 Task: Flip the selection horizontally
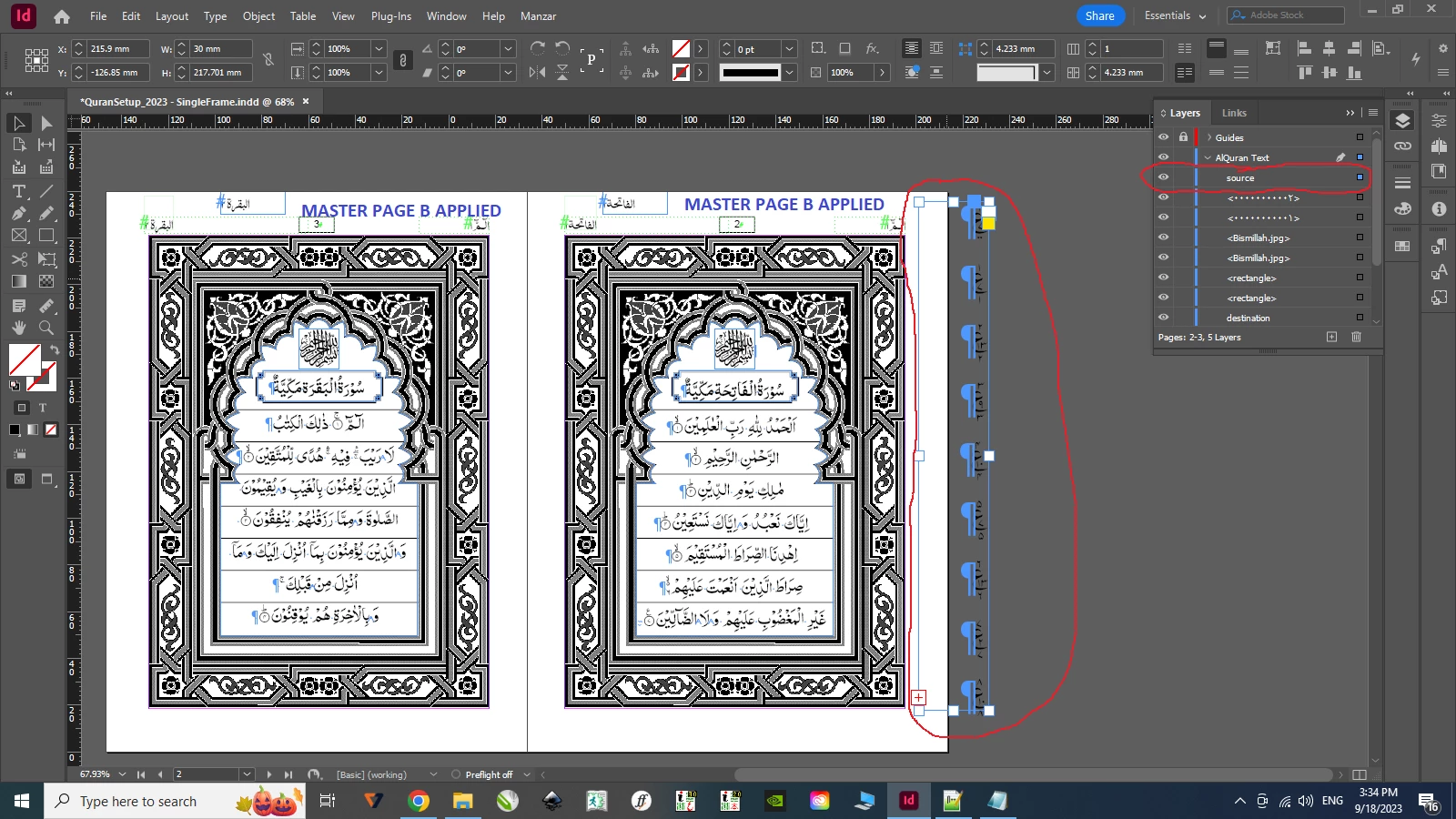[x=538, y=72]
